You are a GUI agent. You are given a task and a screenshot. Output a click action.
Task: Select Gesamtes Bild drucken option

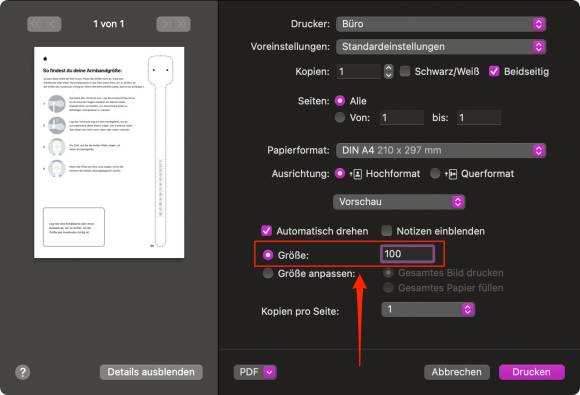pyautogui.click(x=388, y=273)
